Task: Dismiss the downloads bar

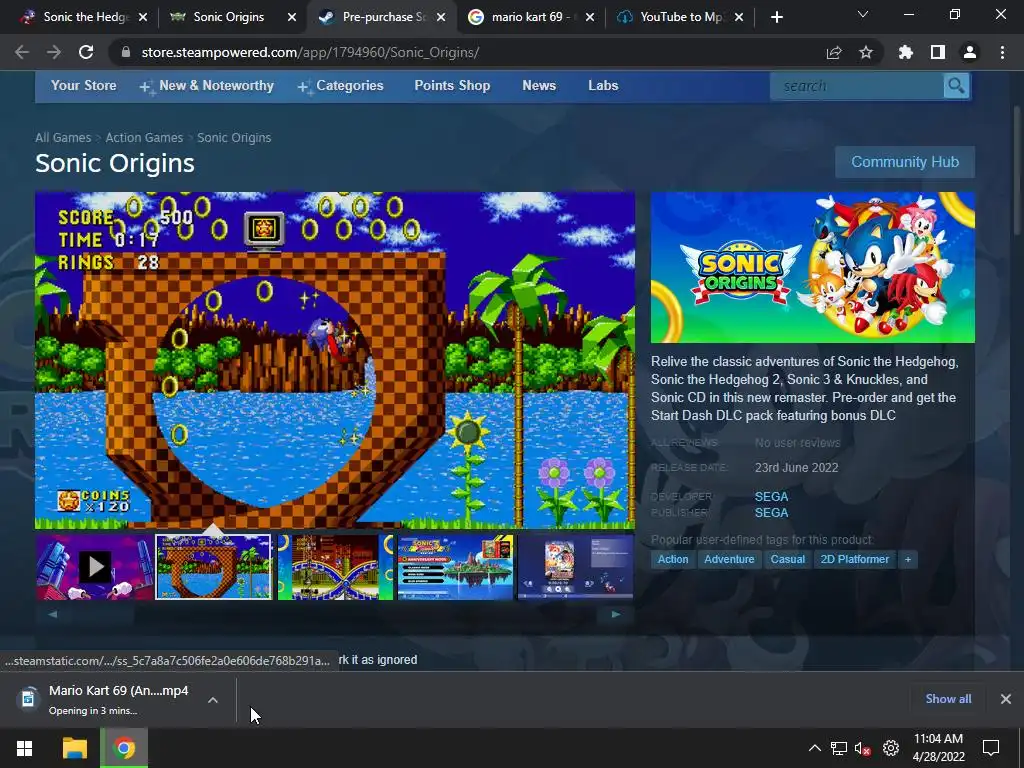Action: coord(1006,699)
